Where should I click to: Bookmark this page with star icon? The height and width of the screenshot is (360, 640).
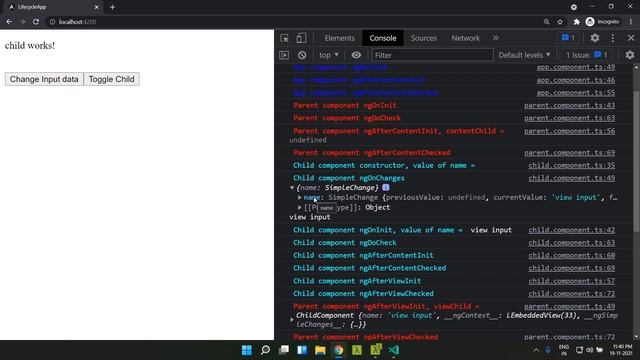[x=560, y=22]
